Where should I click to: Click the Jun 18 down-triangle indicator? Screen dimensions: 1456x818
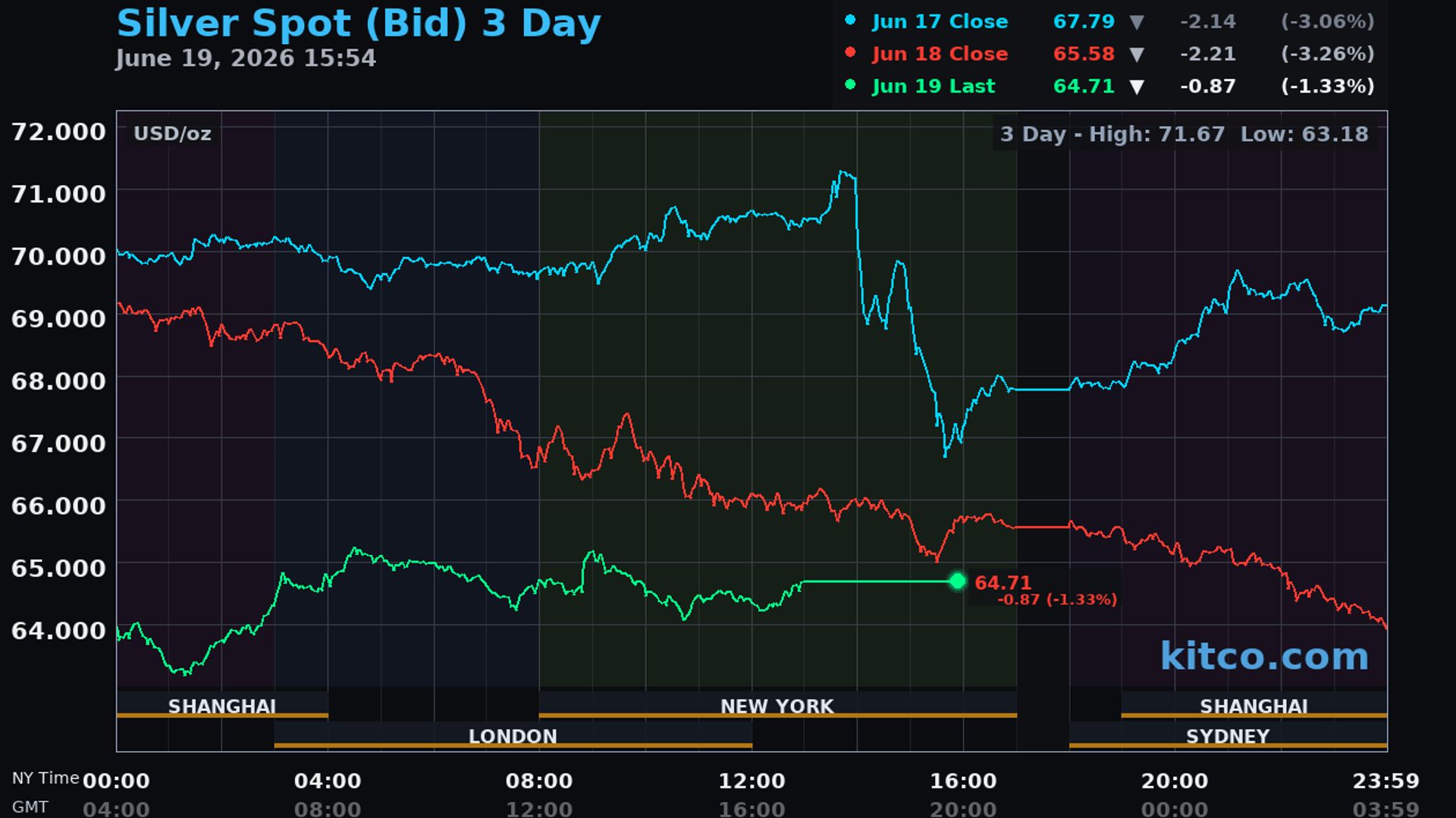[x=1136, y=55]
